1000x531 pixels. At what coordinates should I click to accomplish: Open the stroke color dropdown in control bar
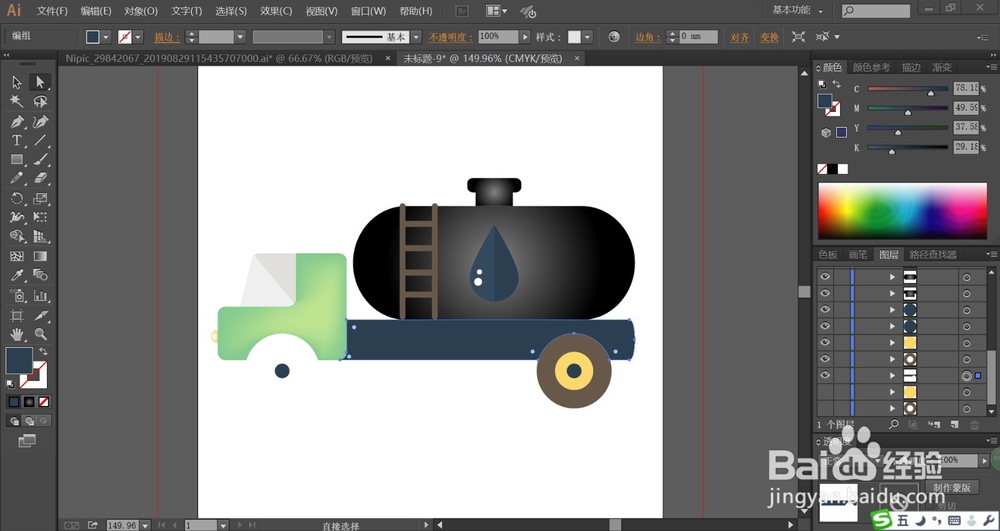(x=138, y=37)
